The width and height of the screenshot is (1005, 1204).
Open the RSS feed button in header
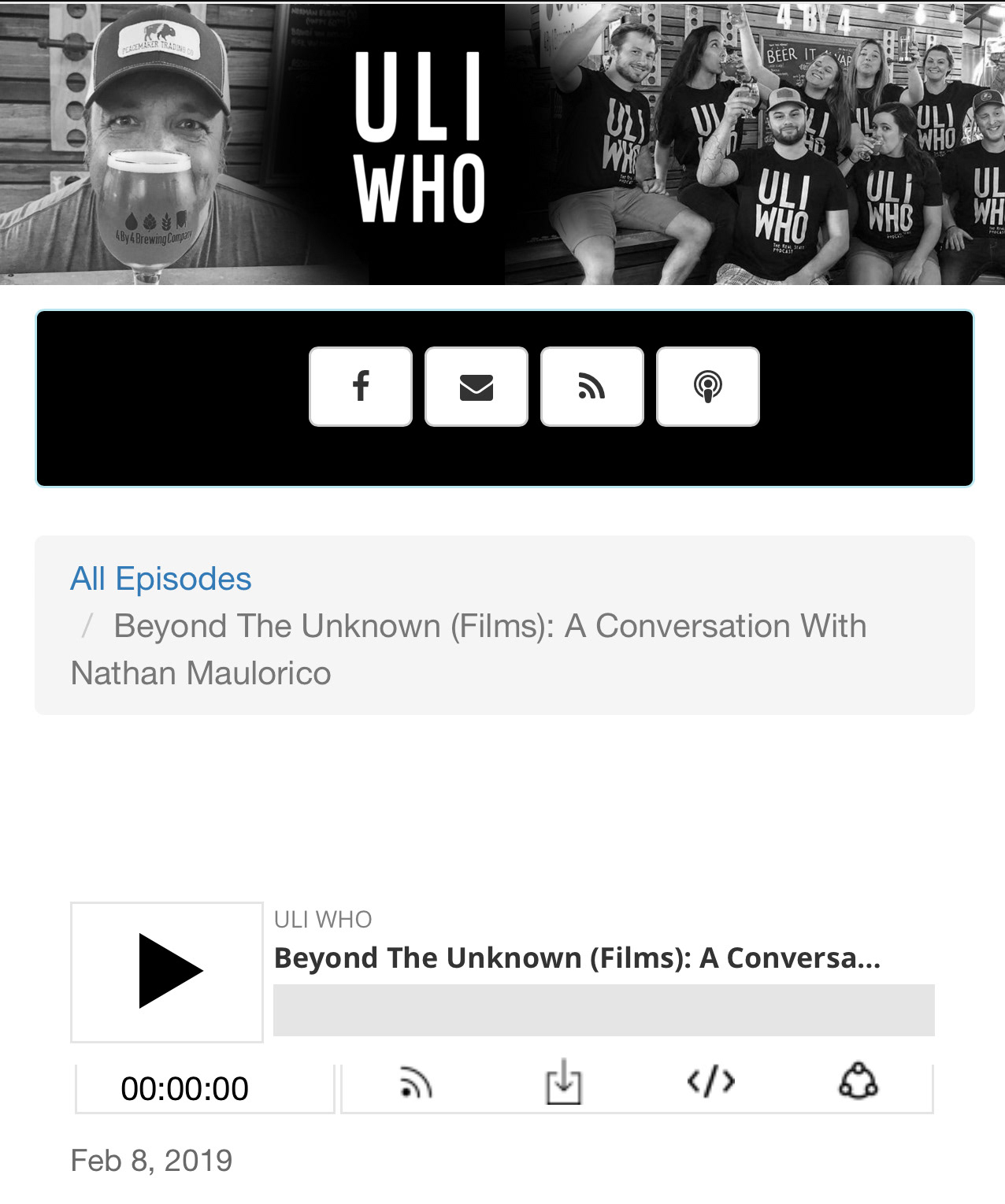click(x=592, y=387)
